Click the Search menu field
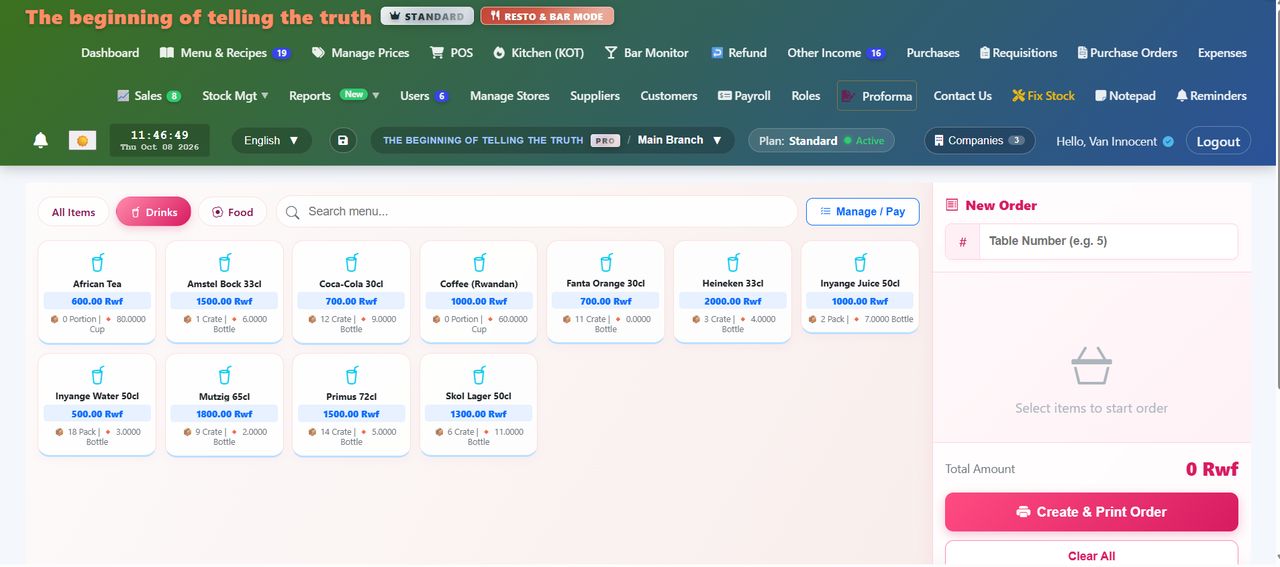Image resolution: width=1280 pixels, height=567 pixels. pyautogui.click(x=536, y=212)
